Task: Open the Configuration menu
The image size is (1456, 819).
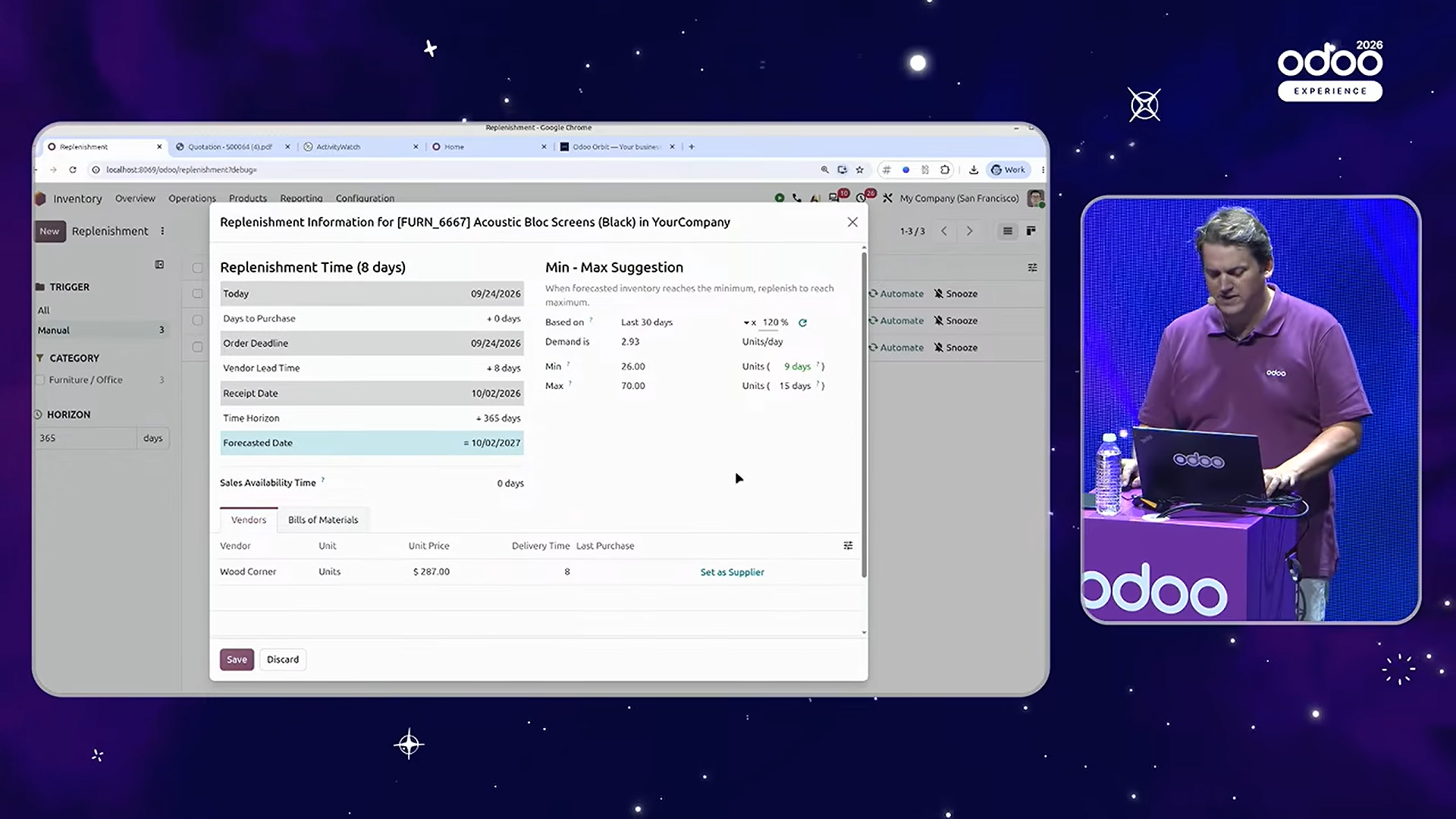Action: pyautogui.click(x=365, y=199)
